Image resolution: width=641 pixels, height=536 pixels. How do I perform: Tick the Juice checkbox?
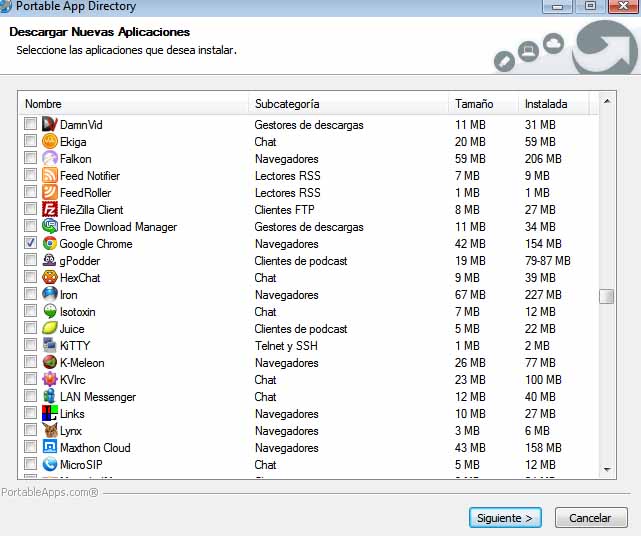click(x=30, y=328)
